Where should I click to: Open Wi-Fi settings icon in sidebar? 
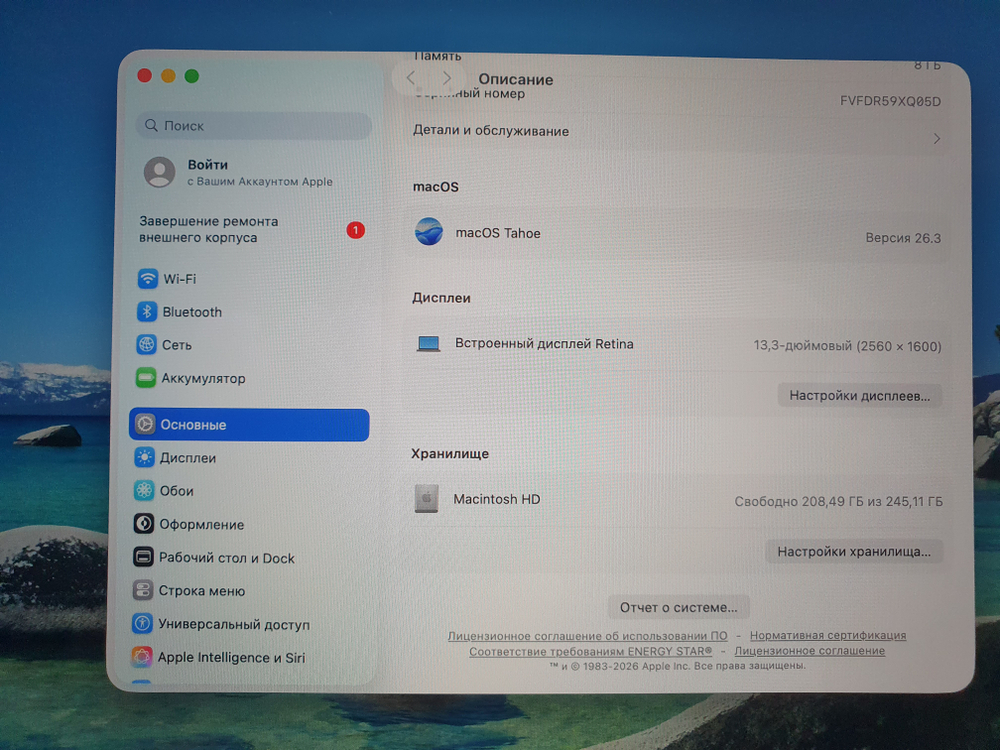tap(147, 279)
